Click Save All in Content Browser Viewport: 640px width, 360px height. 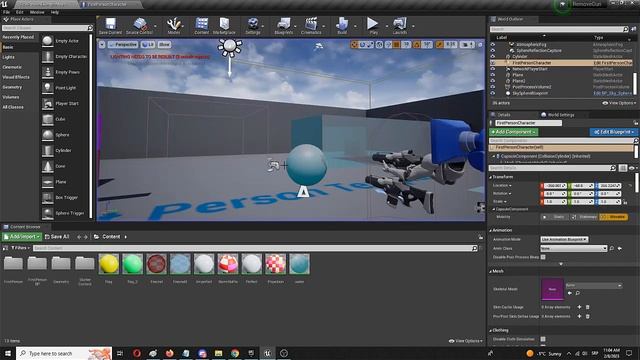pyautogui.click(x=57, y=237)
